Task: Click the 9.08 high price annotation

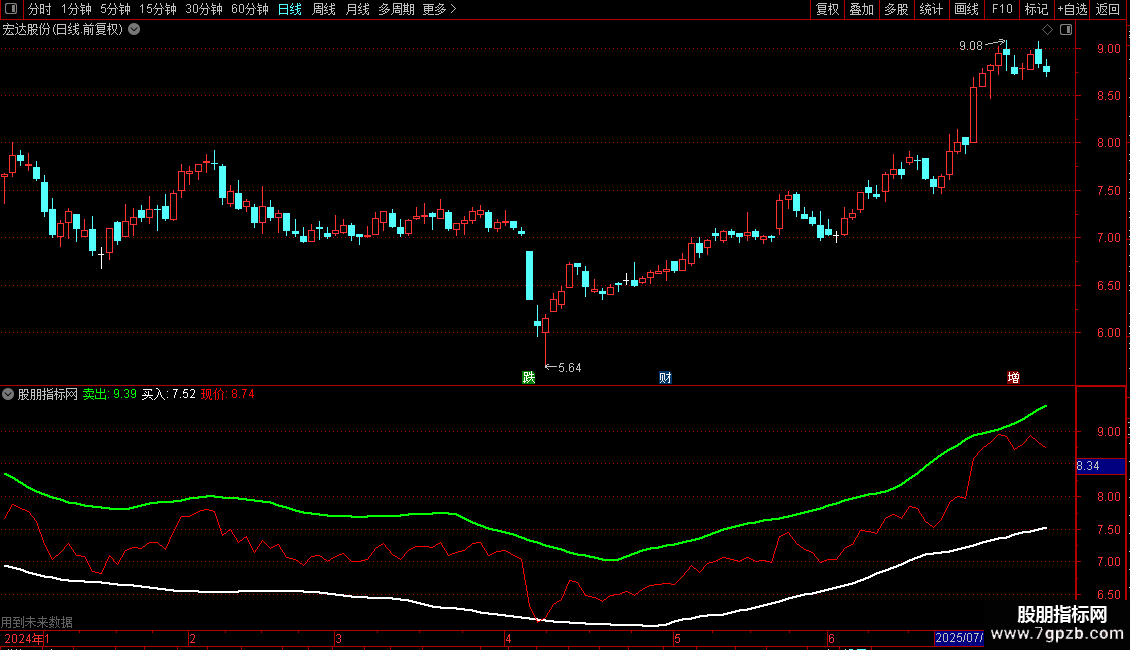Action: pyautogui.click(x=971, y=46)
